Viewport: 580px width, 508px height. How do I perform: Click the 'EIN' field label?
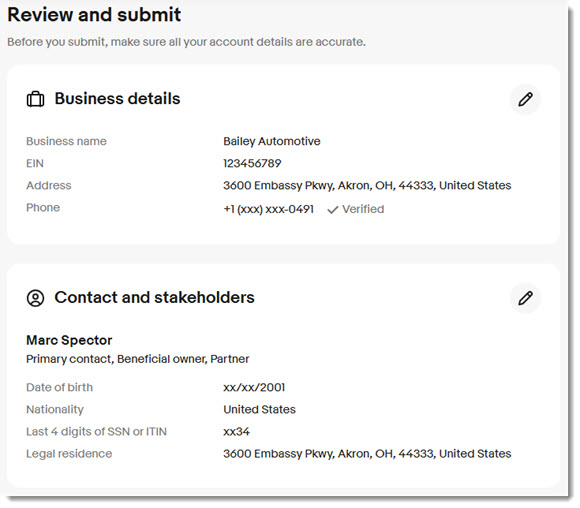35,163
